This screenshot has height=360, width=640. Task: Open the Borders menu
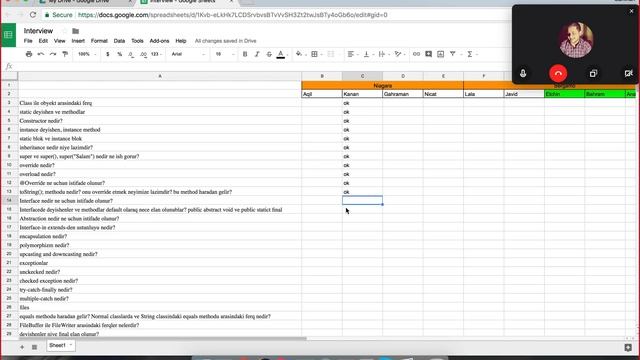click(x=315, y=54)
